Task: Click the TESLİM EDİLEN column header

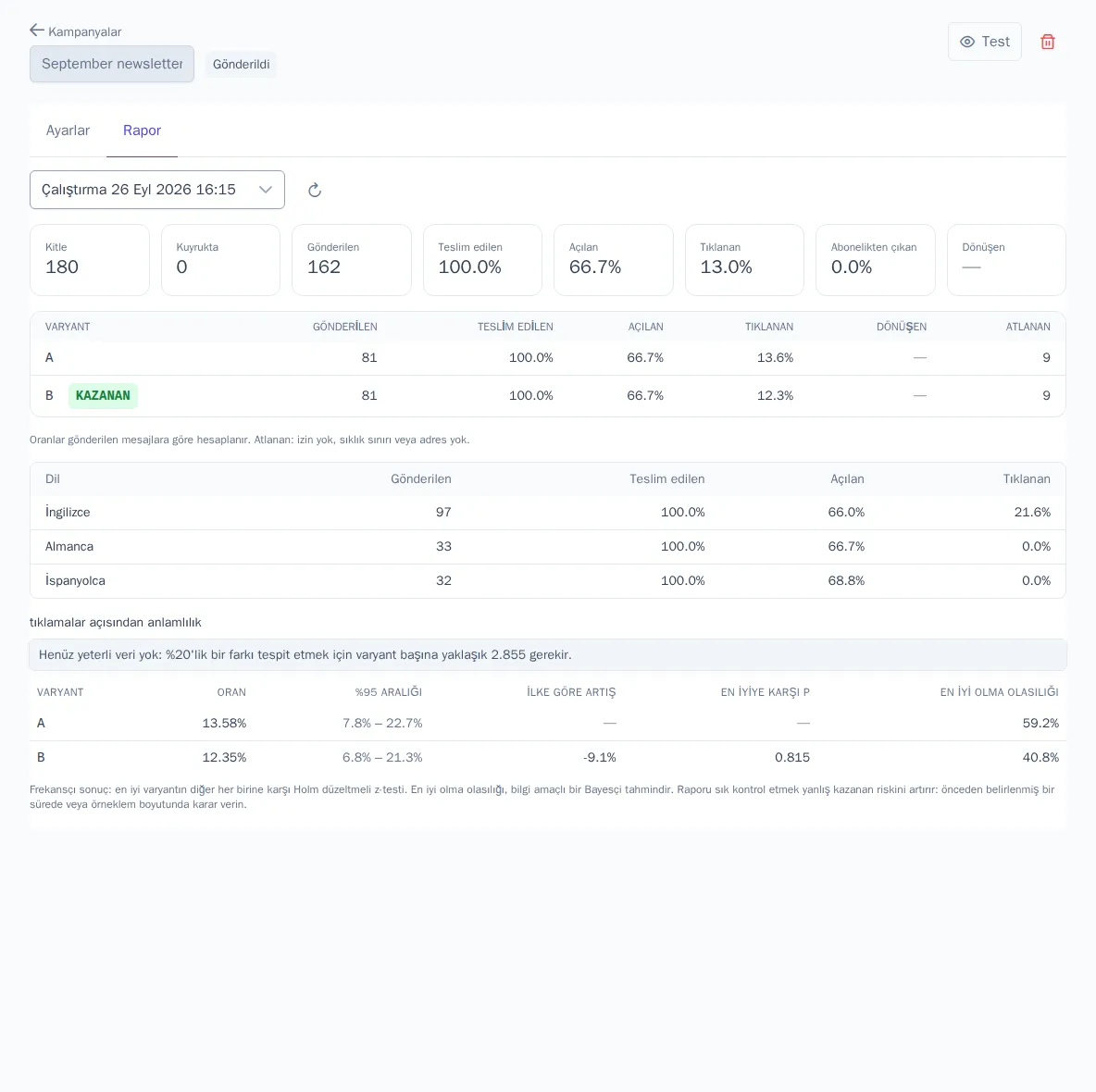Action: [x=516, y=327]
